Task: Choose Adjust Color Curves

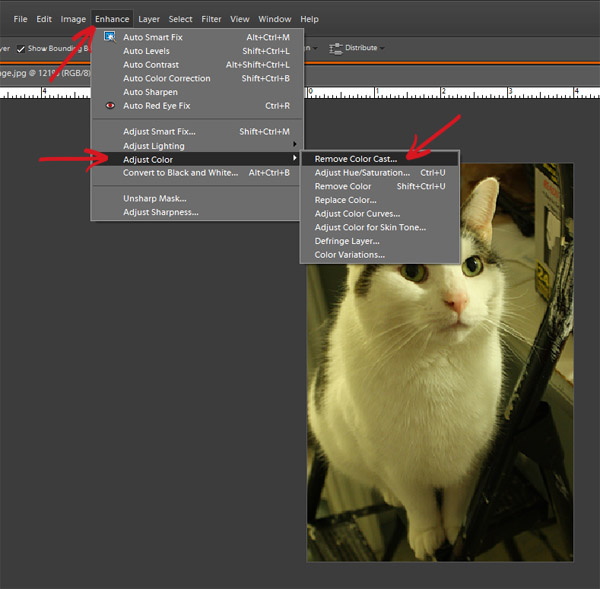Action: [357, 214]
